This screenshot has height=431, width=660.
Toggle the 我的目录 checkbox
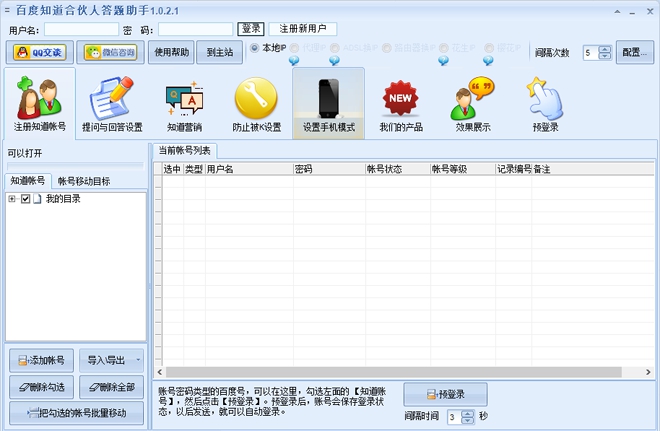[25, 199]
